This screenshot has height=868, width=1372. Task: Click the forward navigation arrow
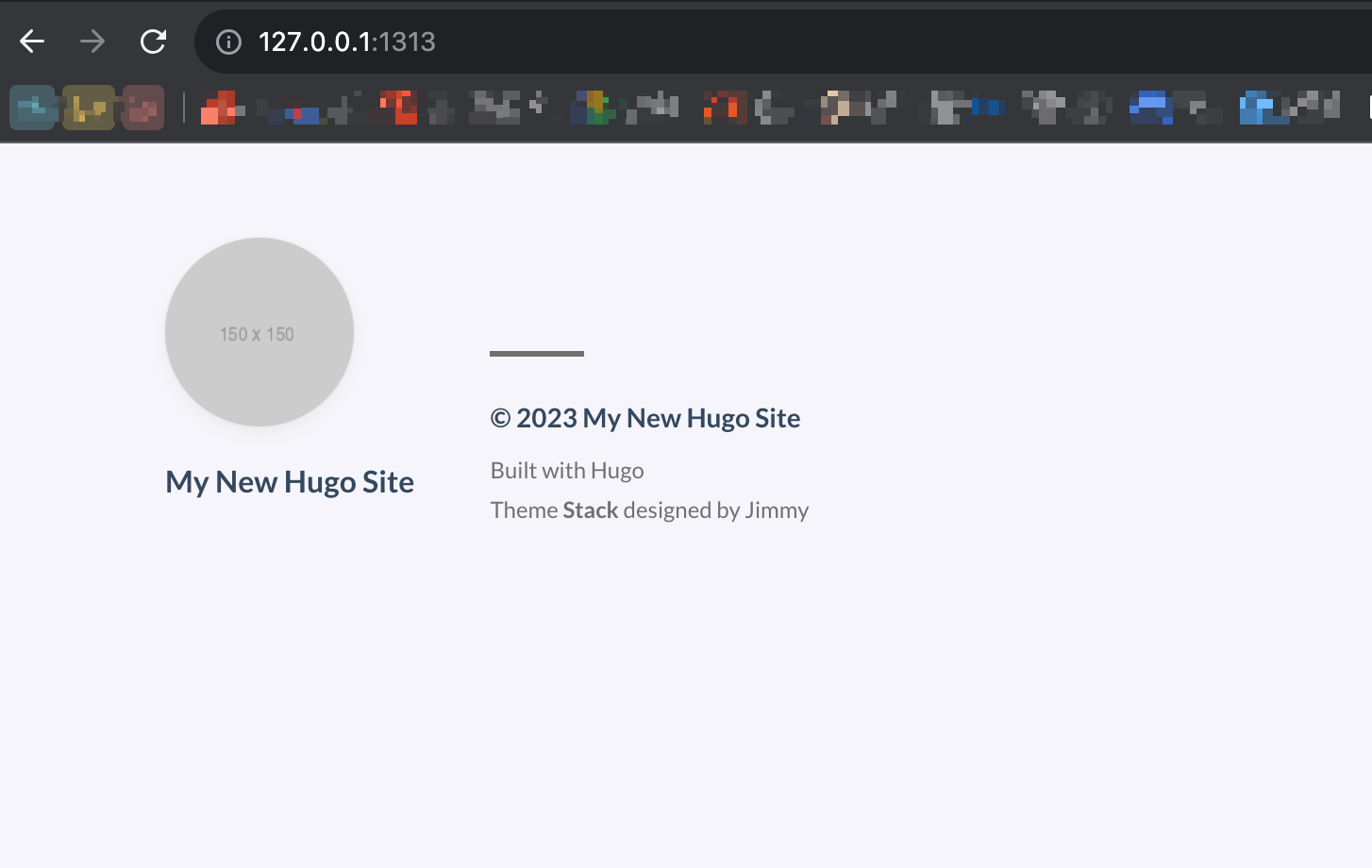tap(92, 42)
